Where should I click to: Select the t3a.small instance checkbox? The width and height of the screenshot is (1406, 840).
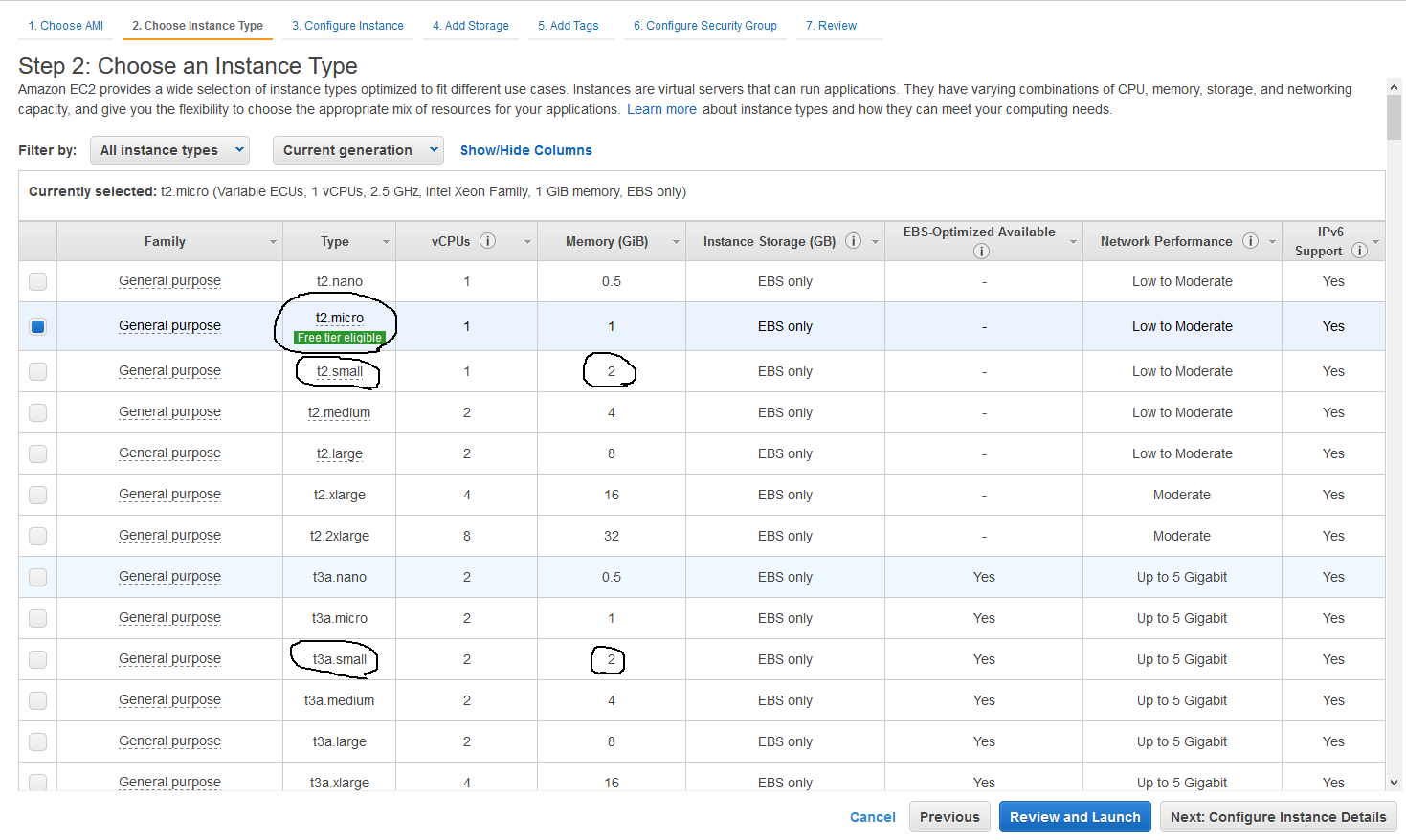coord(37,659)
